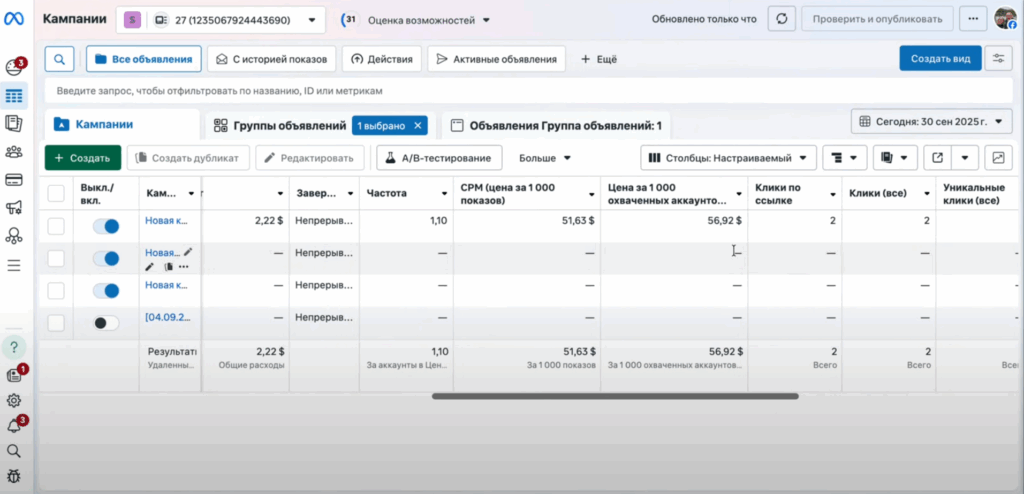Open the 'Частота' column header menu arrow
This screenshot has width=1024, height=494.
(445, 194)
